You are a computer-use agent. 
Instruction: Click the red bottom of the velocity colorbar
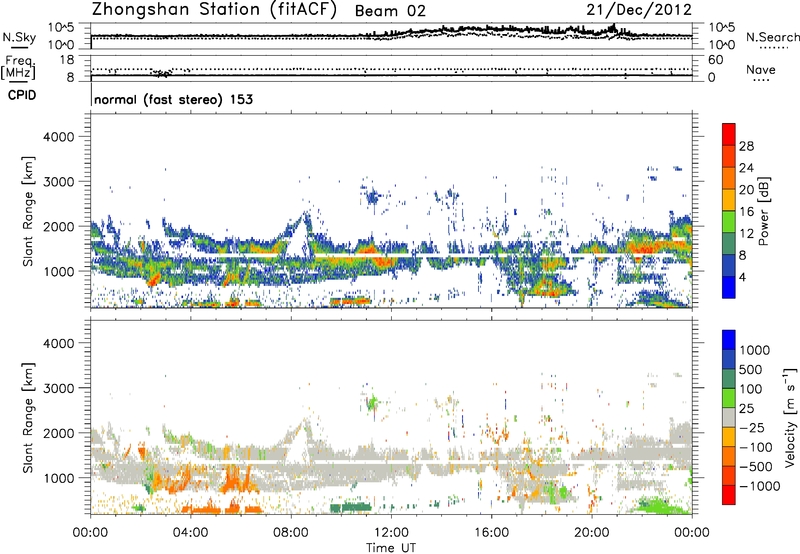729,495
